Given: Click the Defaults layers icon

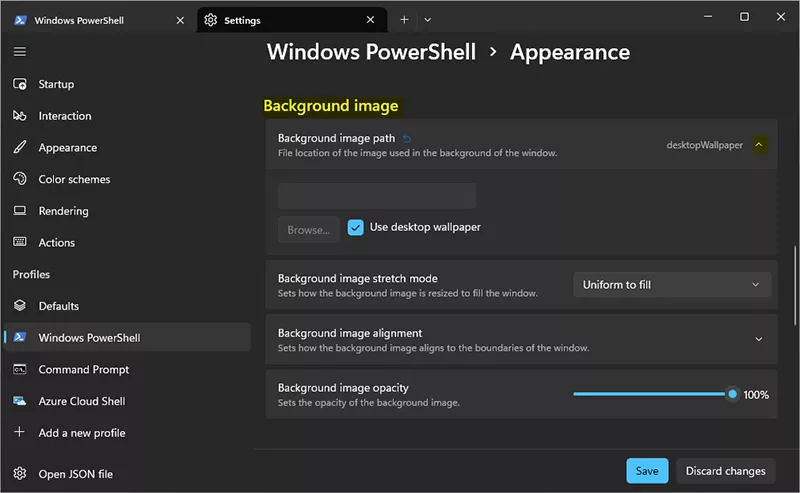Looking at the screenshot, I should (x=19, y=306).
